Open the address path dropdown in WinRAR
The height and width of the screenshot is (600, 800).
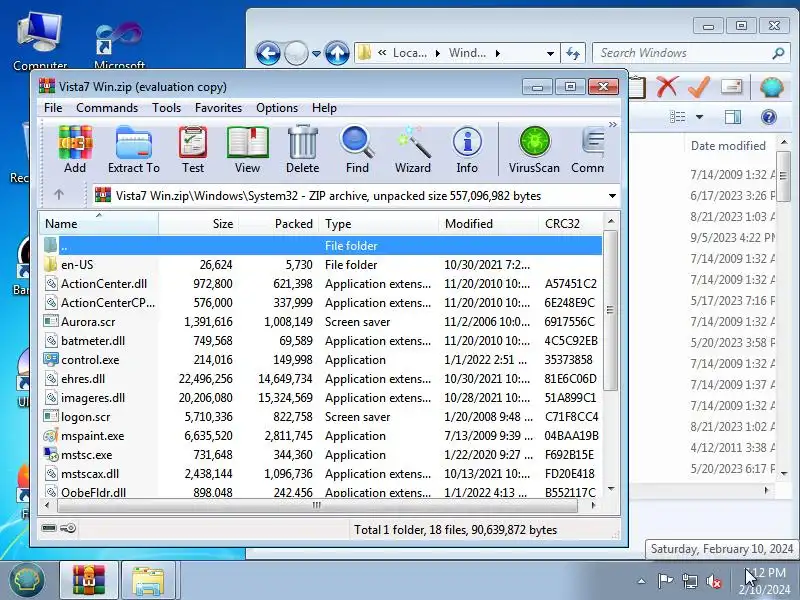[612, 196]
